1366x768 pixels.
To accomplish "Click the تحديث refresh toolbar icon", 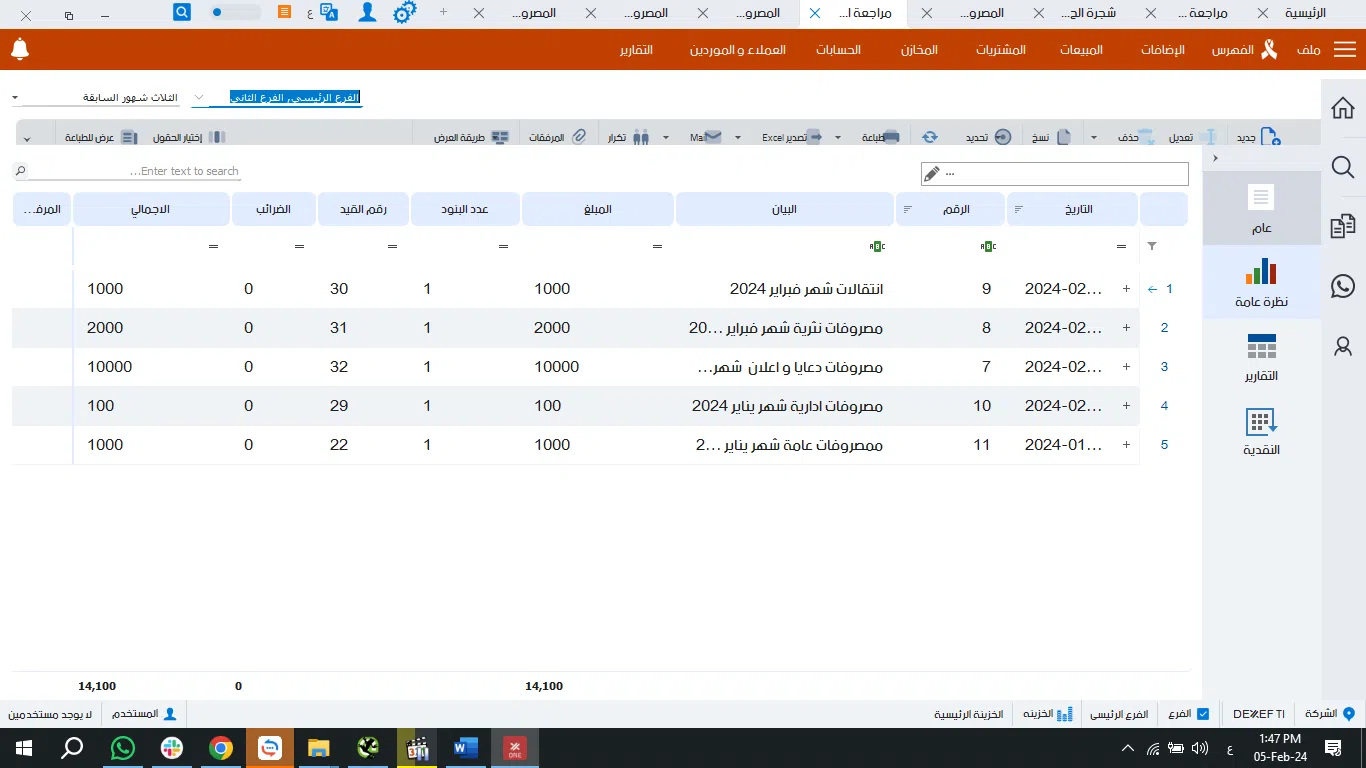I will click(930, 137).
